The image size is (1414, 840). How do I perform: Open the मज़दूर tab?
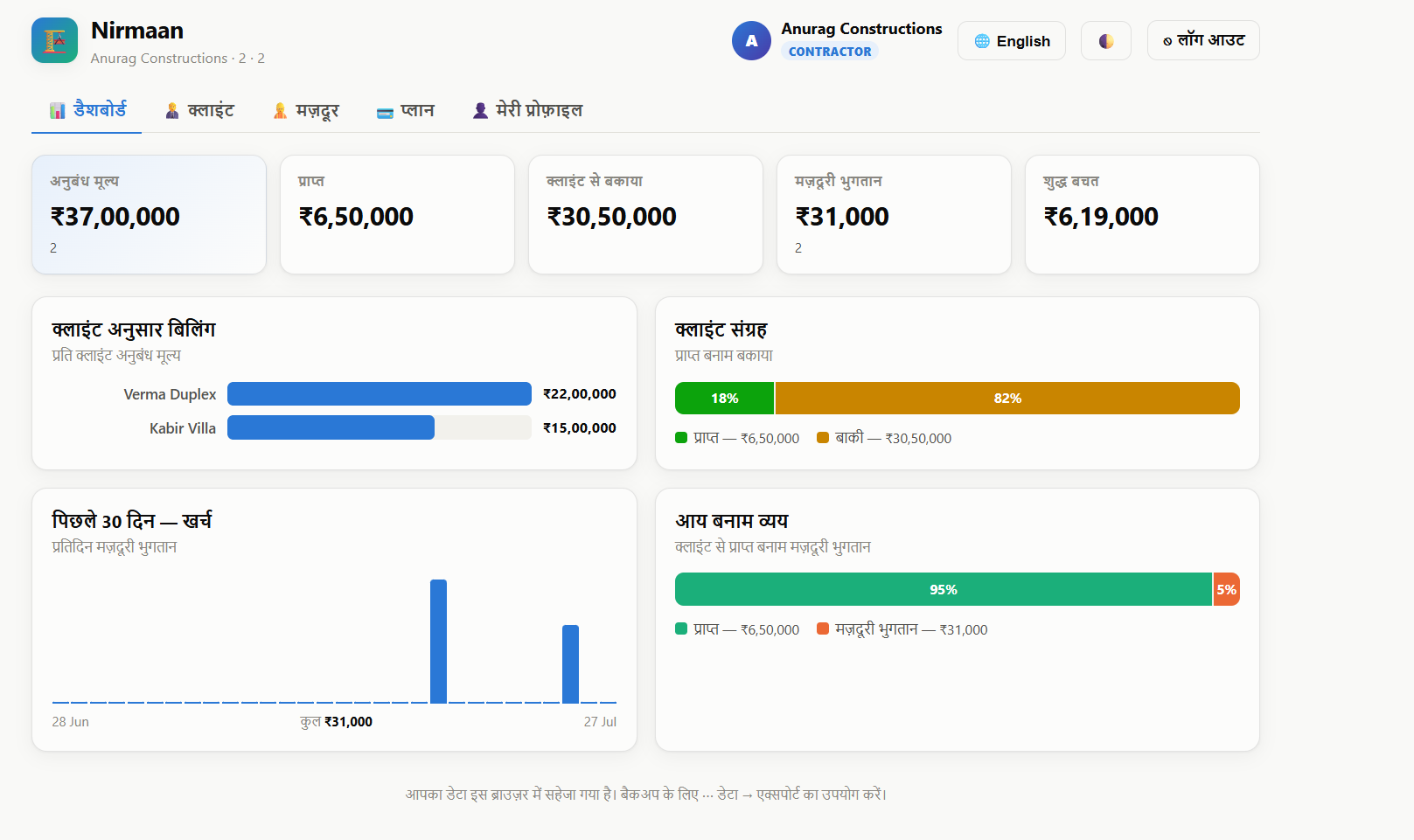tap(305, 110)
